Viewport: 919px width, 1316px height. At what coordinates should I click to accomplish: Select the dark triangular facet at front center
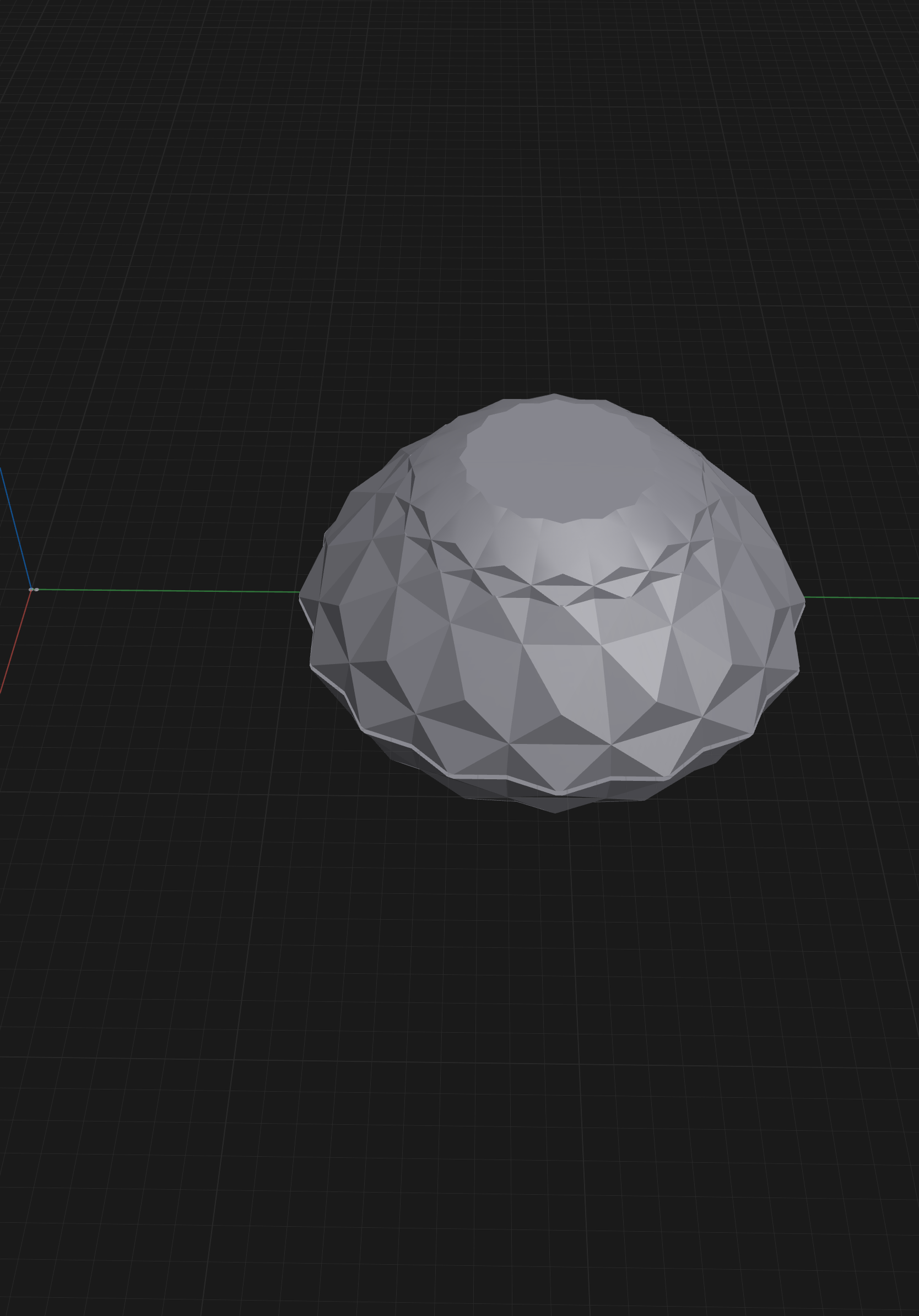(x=560, y=730)
